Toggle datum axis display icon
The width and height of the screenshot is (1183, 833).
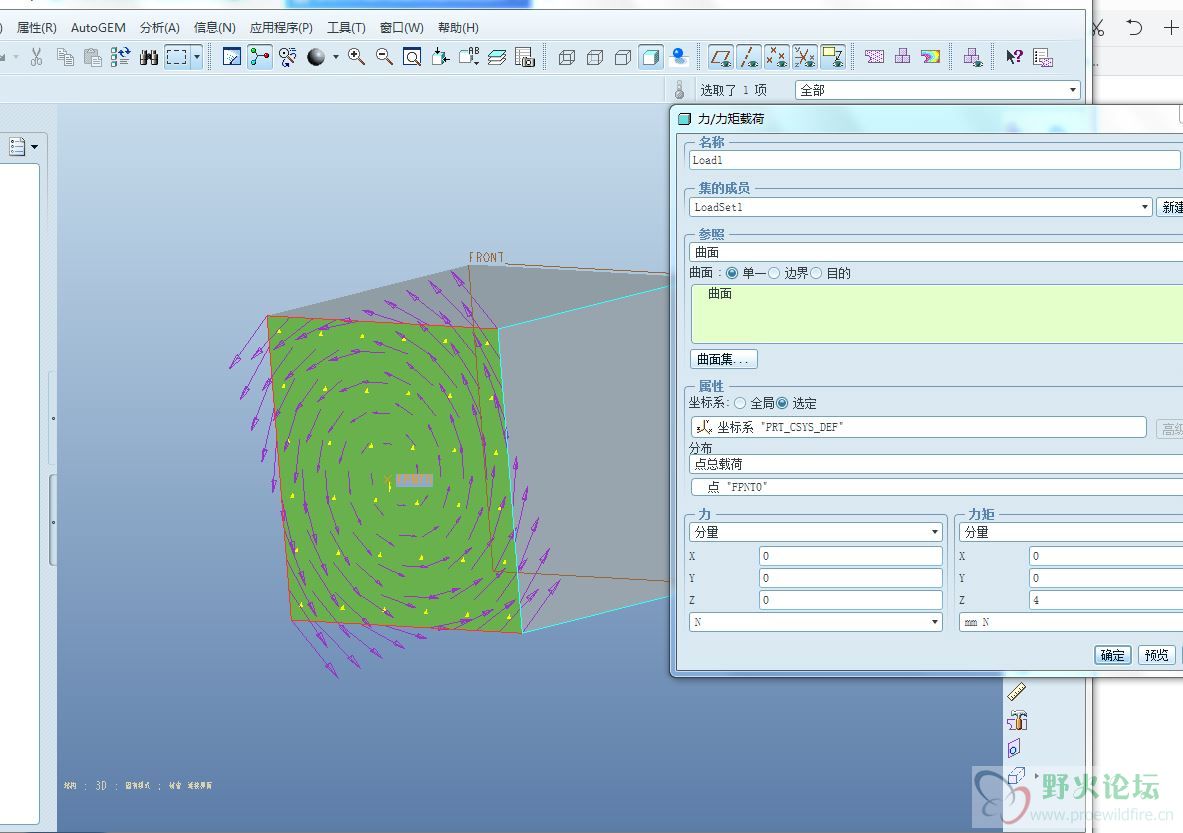(748, 57)
